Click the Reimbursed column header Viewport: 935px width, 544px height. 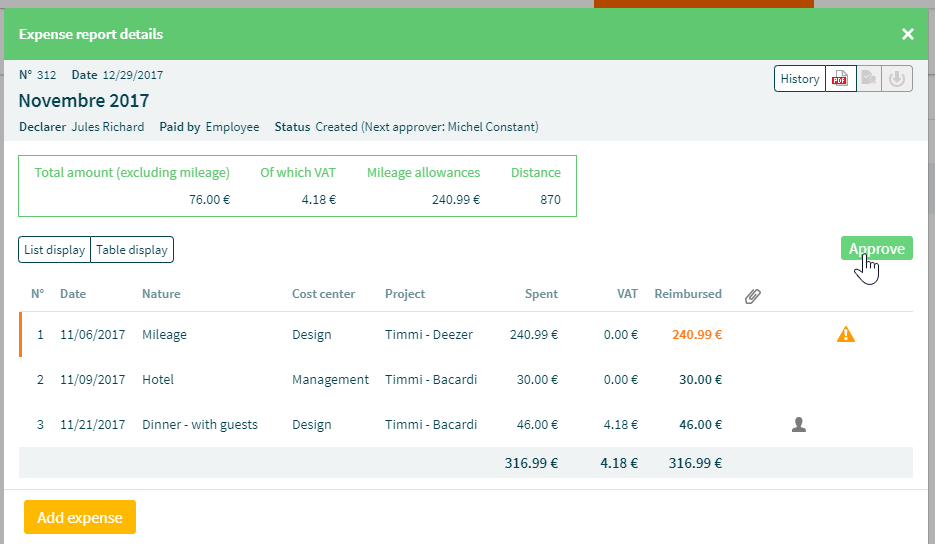(x=688, y=294)
